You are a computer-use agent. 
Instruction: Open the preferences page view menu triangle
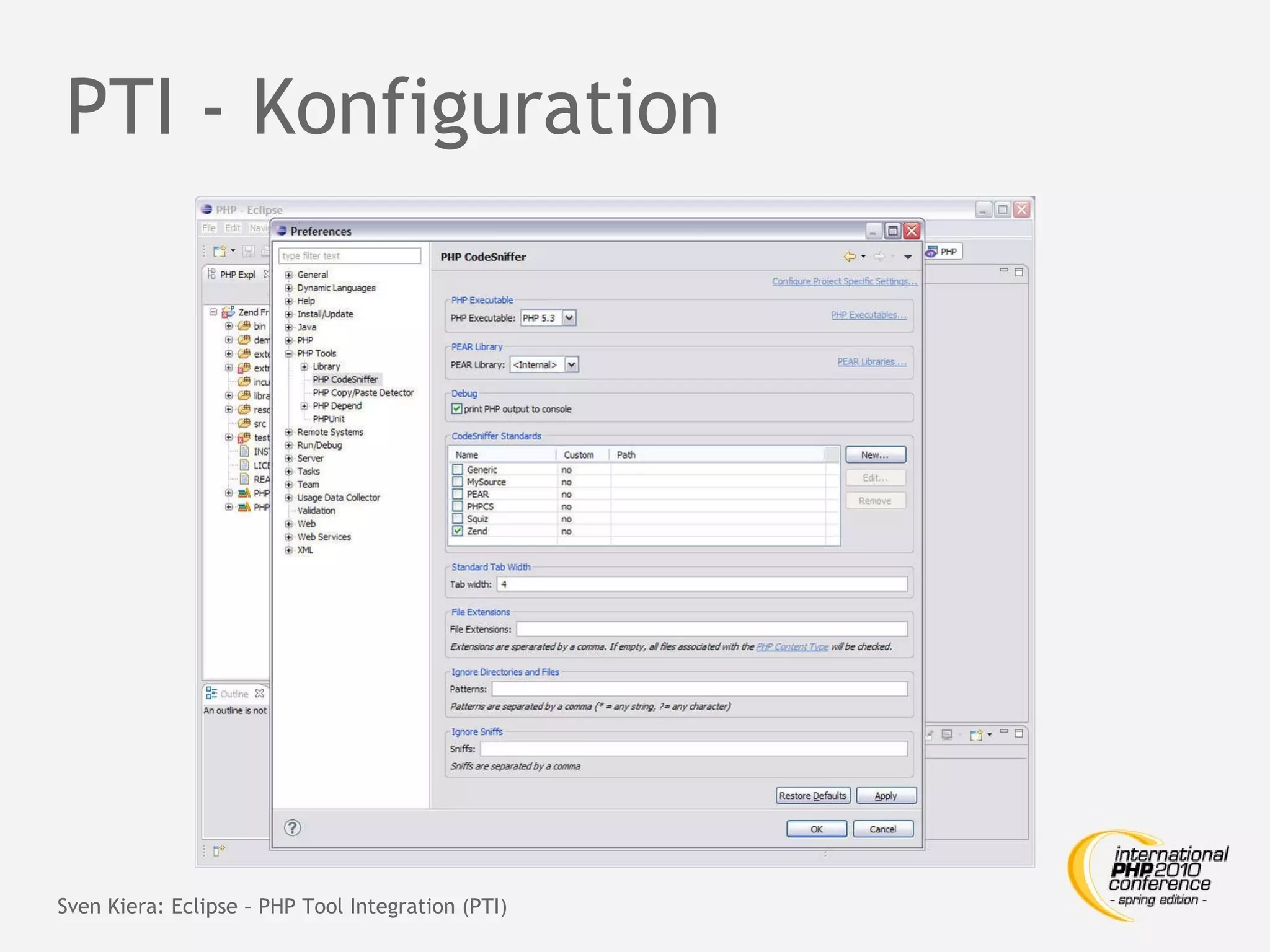point(908,257)
